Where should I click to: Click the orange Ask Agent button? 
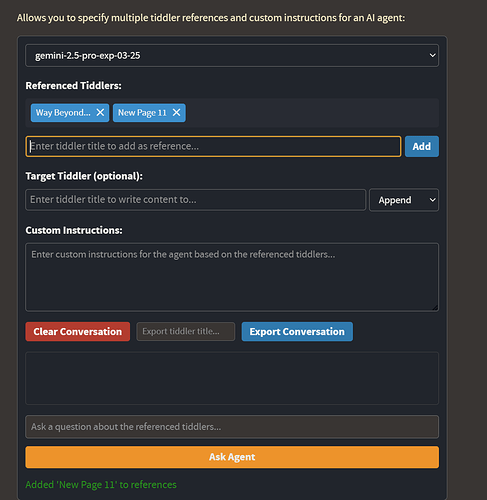(232, 457)
